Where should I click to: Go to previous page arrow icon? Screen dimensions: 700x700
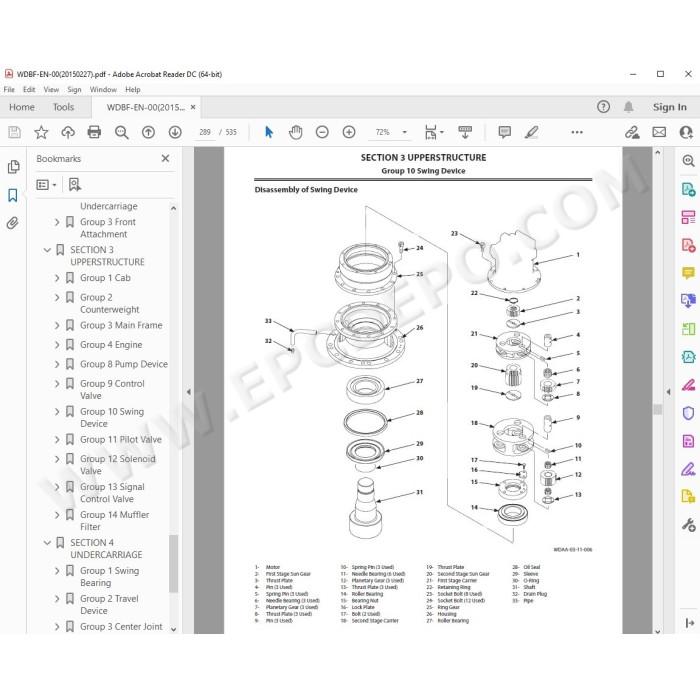click(x=148, y=132)
